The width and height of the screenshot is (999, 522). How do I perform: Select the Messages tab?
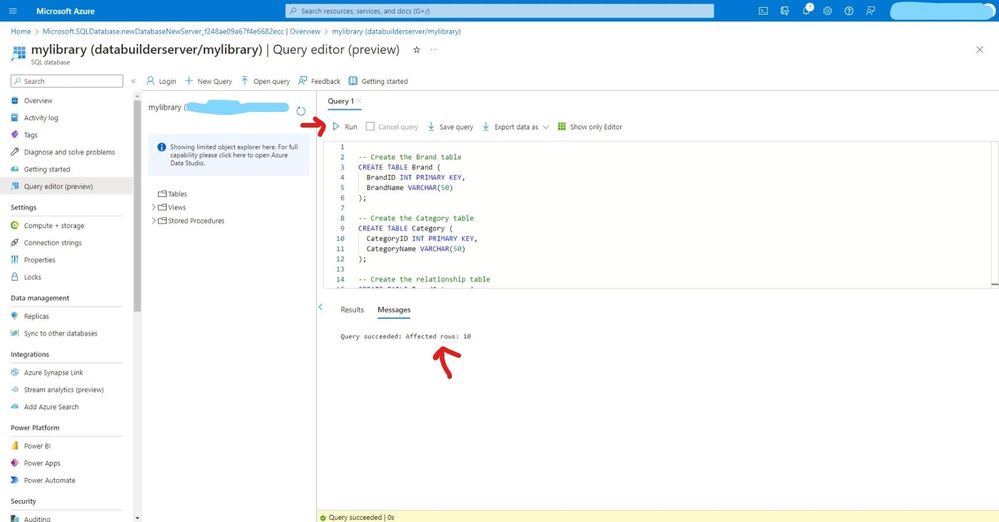(394, 310)
